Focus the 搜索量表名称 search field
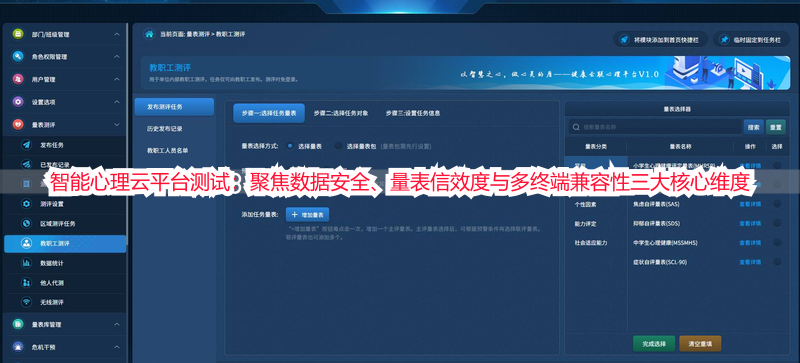The height and width of the screenshot is (363, 800). pyautogui.click(x=655, y=127)
